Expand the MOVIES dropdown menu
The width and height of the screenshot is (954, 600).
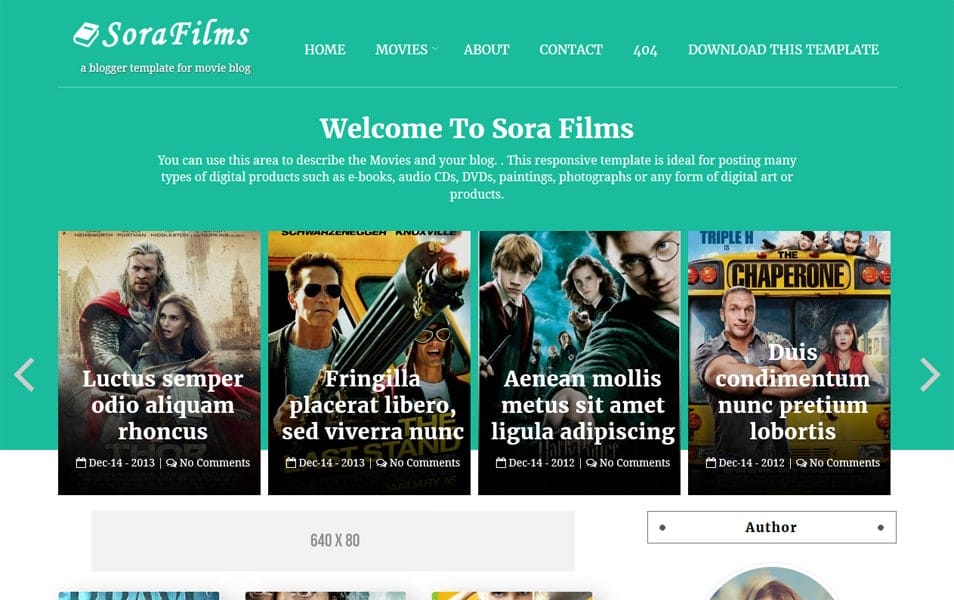tap(404, 48)
